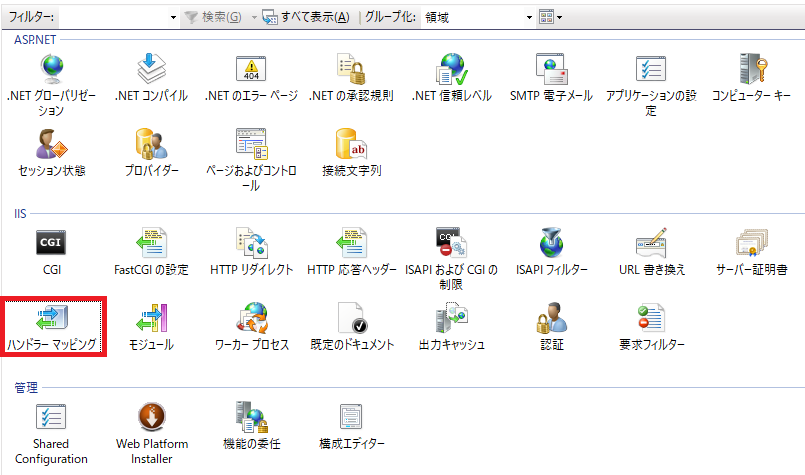Viewport: 805px width, 475px height.
Task: Expand the view mode dropdown arrow
Action: pyautogui.click(x=560, y=17)
